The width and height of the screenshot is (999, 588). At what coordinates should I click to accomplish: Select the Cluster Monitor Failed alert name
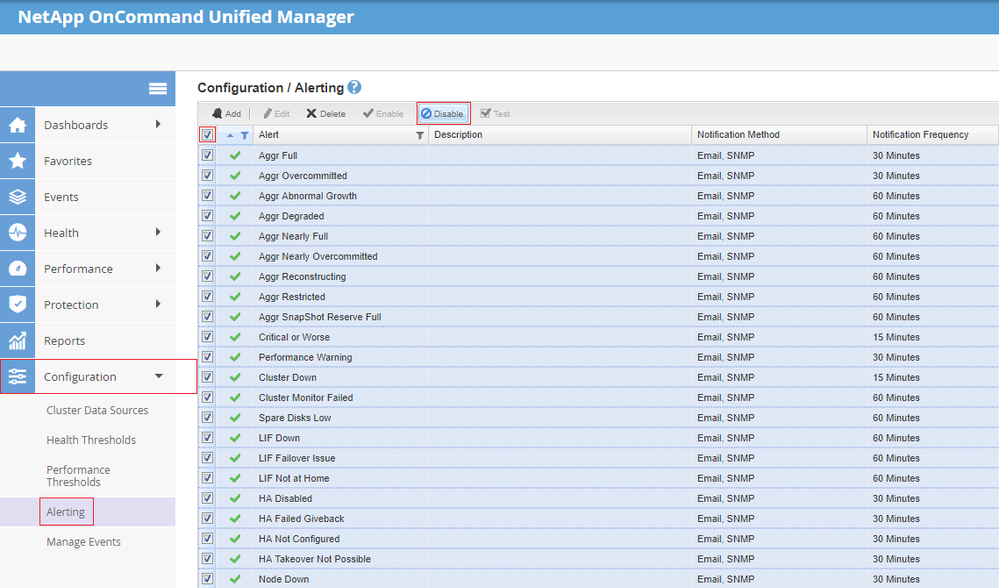click(x=306, y=398)
